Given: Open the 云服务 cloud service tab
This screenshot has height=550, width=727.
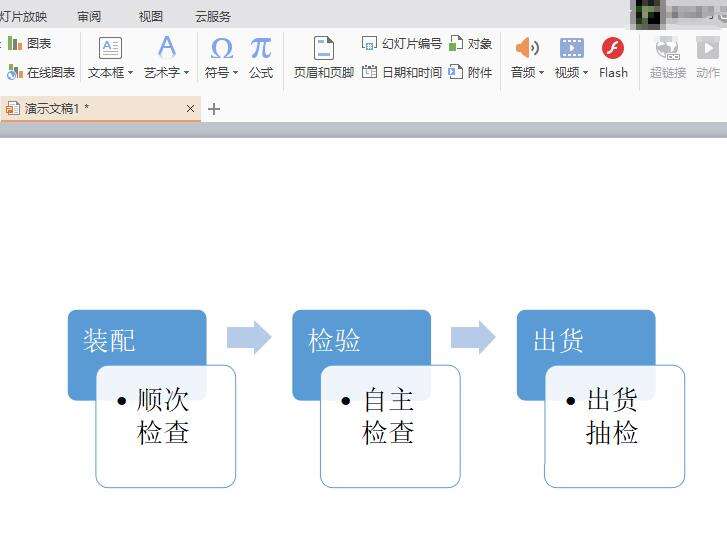Looking at the screenshot, I should tap(212, 17).
